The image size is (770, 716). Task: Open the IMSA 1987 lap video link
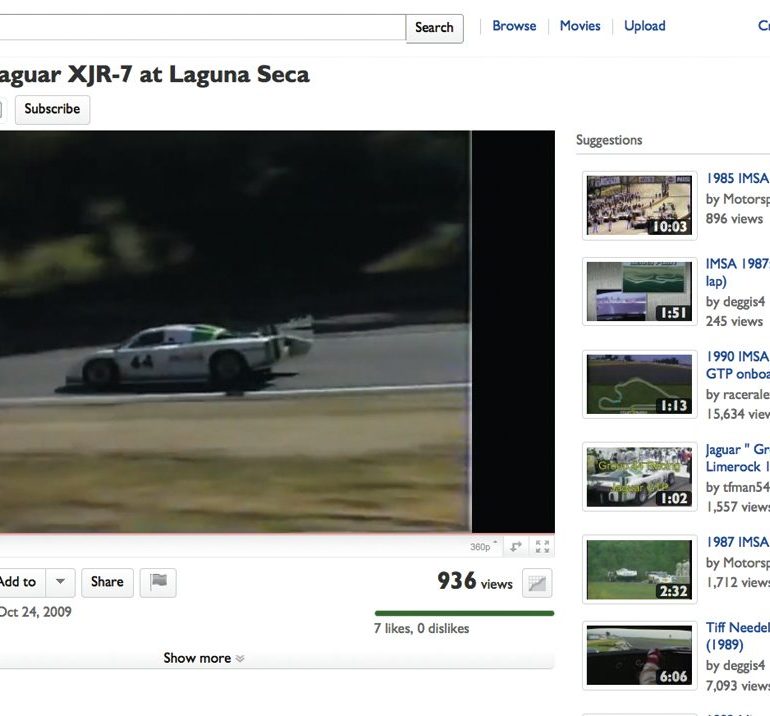pyautogui.click(x=738, y=273)
